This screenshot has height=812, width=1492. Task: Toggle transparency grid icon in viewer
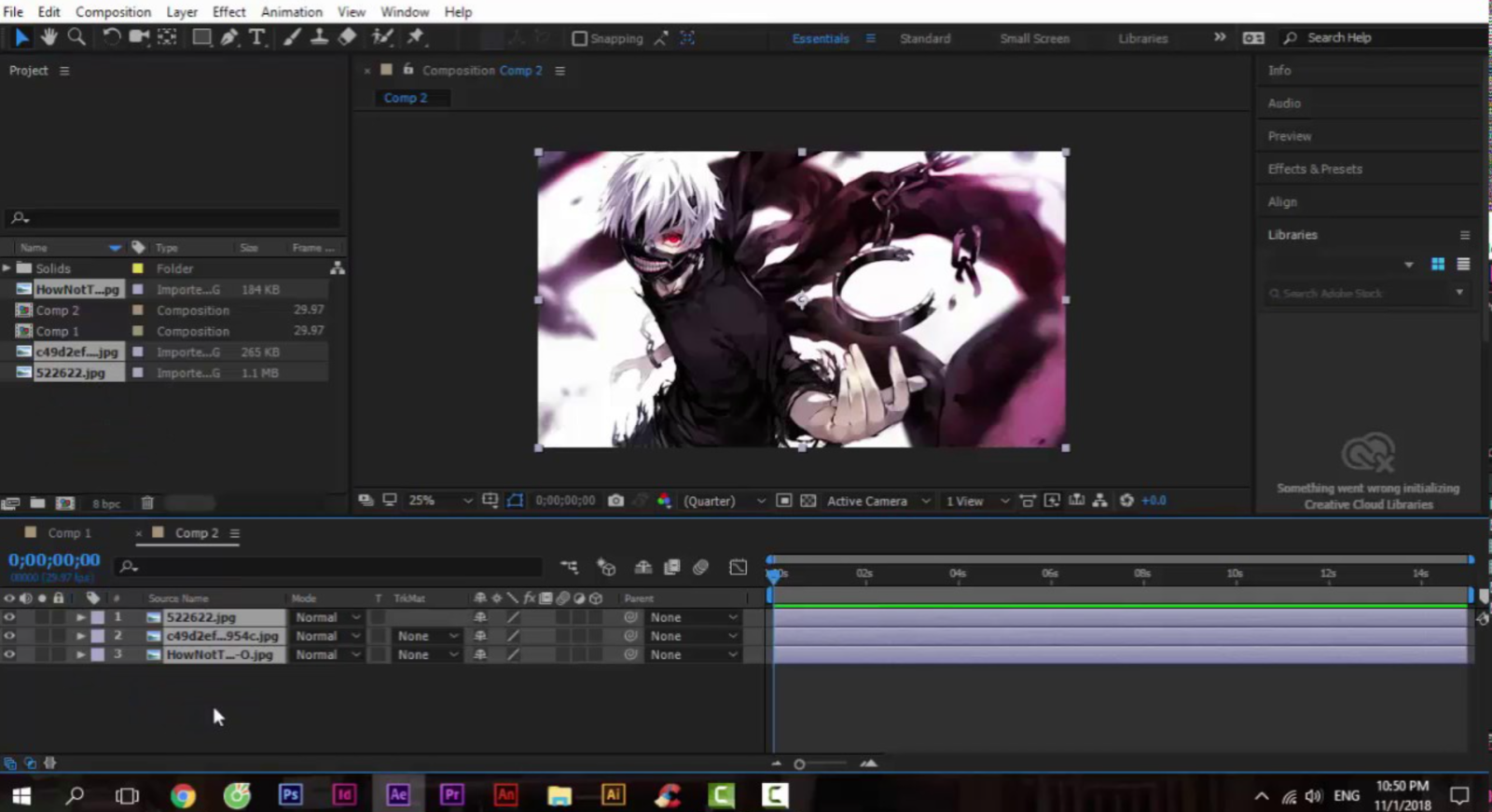[808, 501]
